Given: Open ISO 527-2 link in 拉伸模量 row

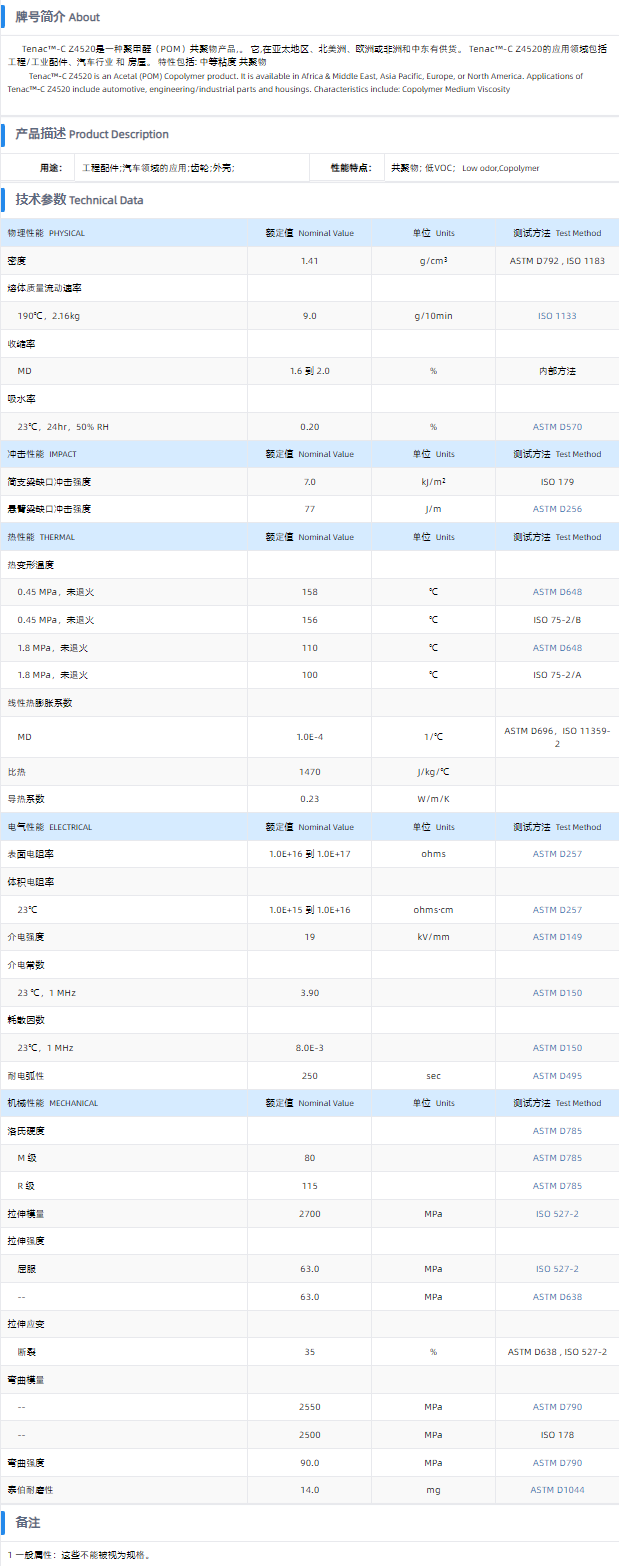Looking at the screenshot, I should pos(557,1214).
